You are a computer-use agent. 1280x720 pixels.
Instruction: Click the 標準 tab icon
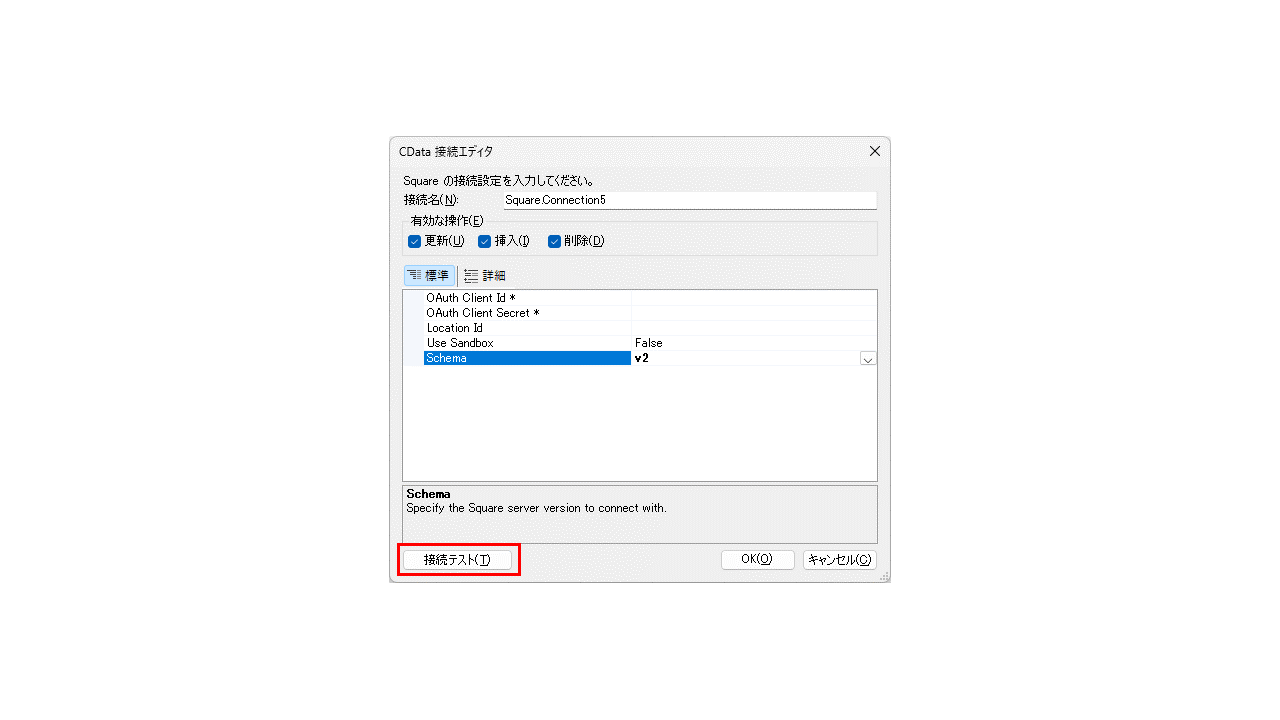click(x=415, y=275)
